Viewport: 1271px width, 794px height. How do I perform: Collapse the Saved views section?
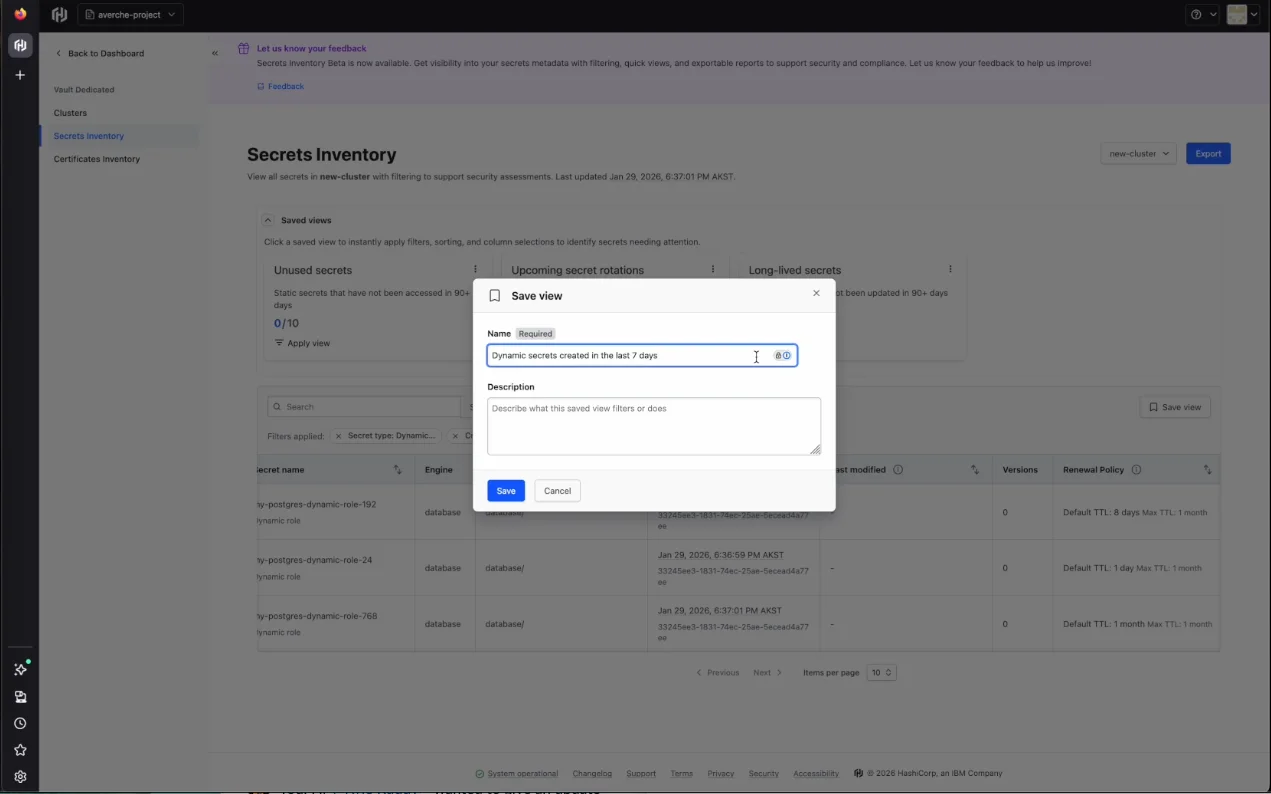click(x=268, y=220)
